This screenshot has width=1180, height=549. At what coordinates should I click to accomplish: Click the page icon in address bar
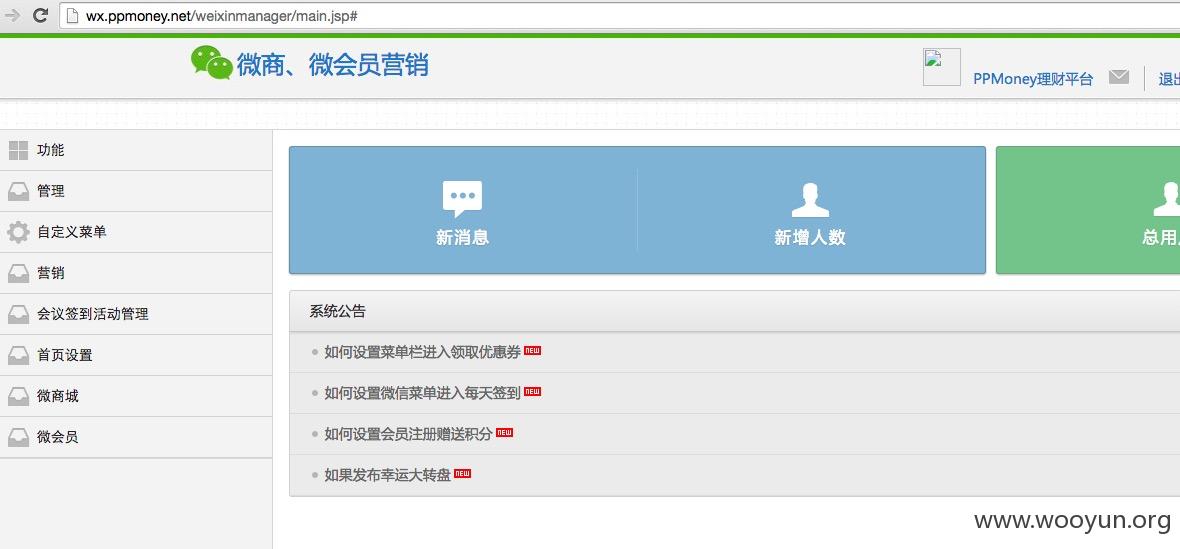(72, 16)
